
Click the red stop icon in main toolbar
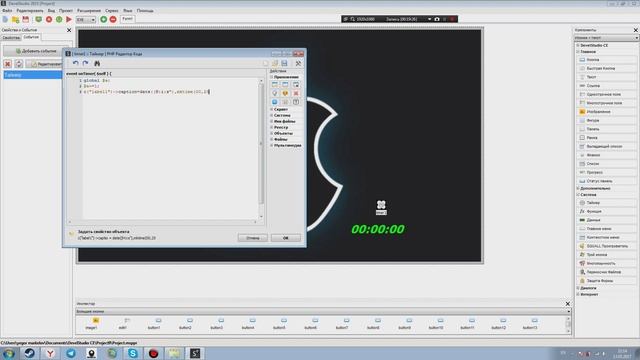coord(49,19)
